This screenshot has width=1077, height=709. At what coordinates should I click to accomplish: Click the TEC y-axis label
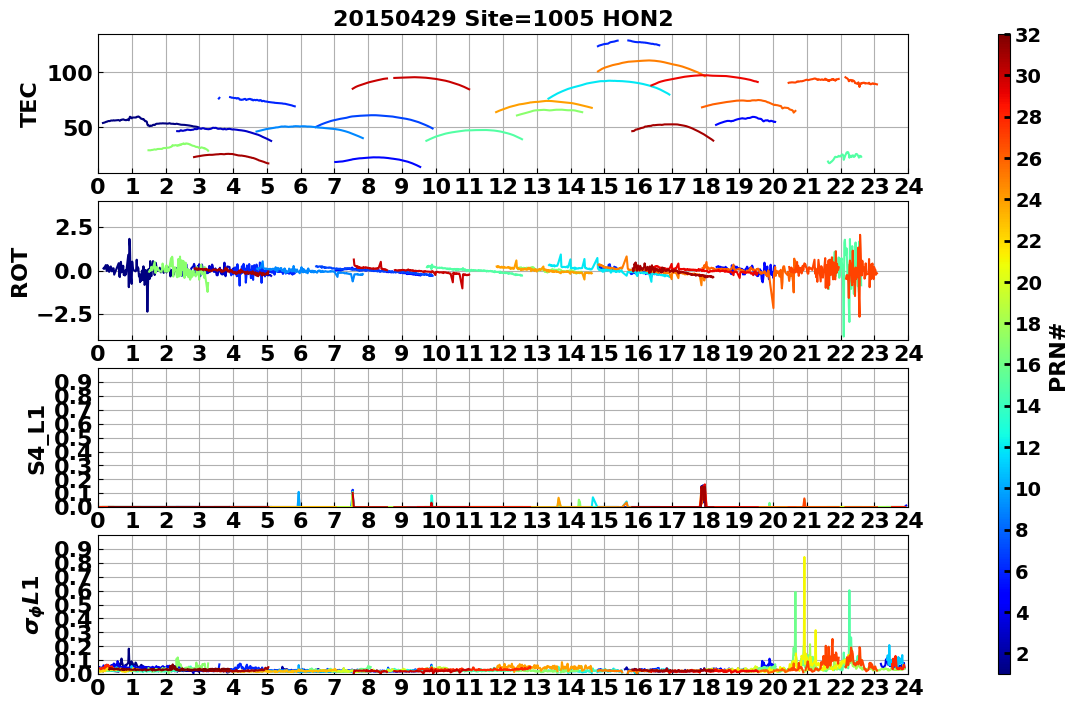point(28,104)
